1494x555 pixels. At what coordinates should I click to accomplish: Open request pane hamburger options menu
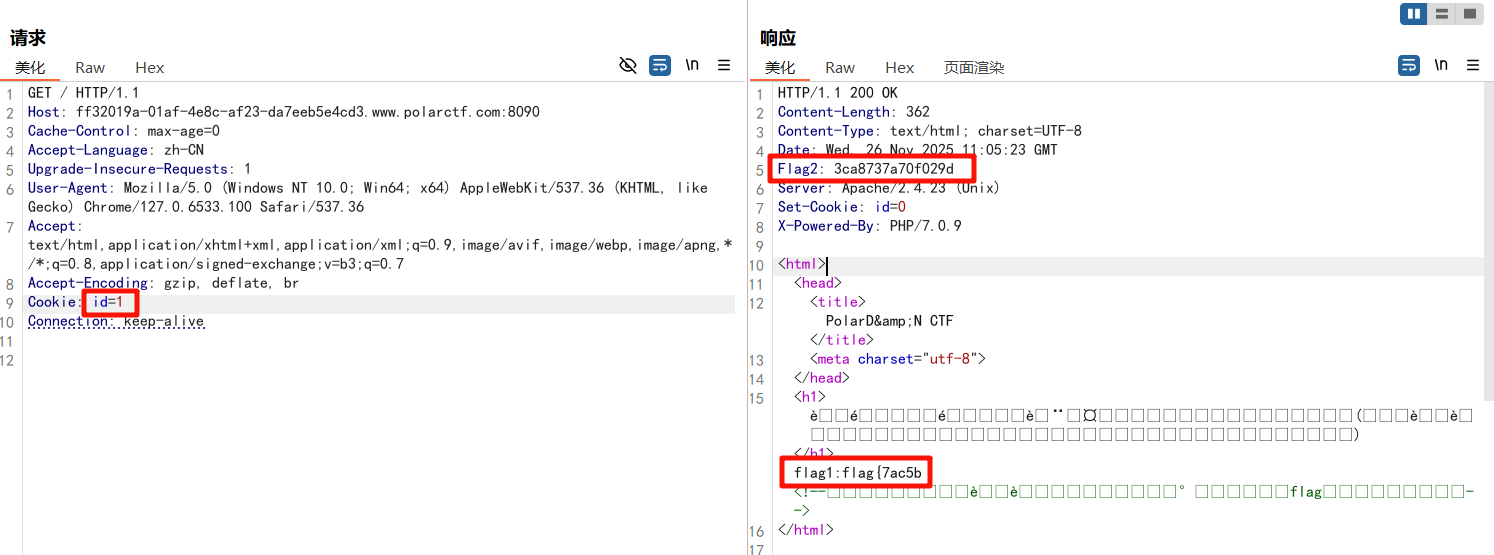(724, 66)
